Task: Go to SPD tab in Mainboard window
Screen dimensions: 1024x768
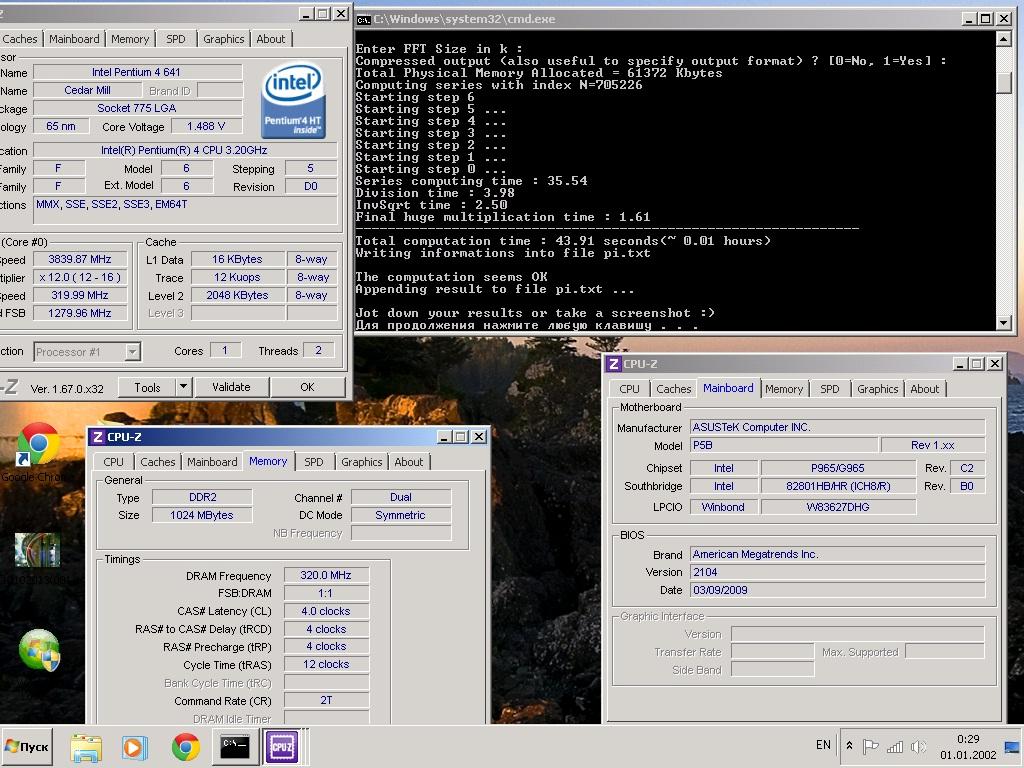Action: (x=829, y=389)
